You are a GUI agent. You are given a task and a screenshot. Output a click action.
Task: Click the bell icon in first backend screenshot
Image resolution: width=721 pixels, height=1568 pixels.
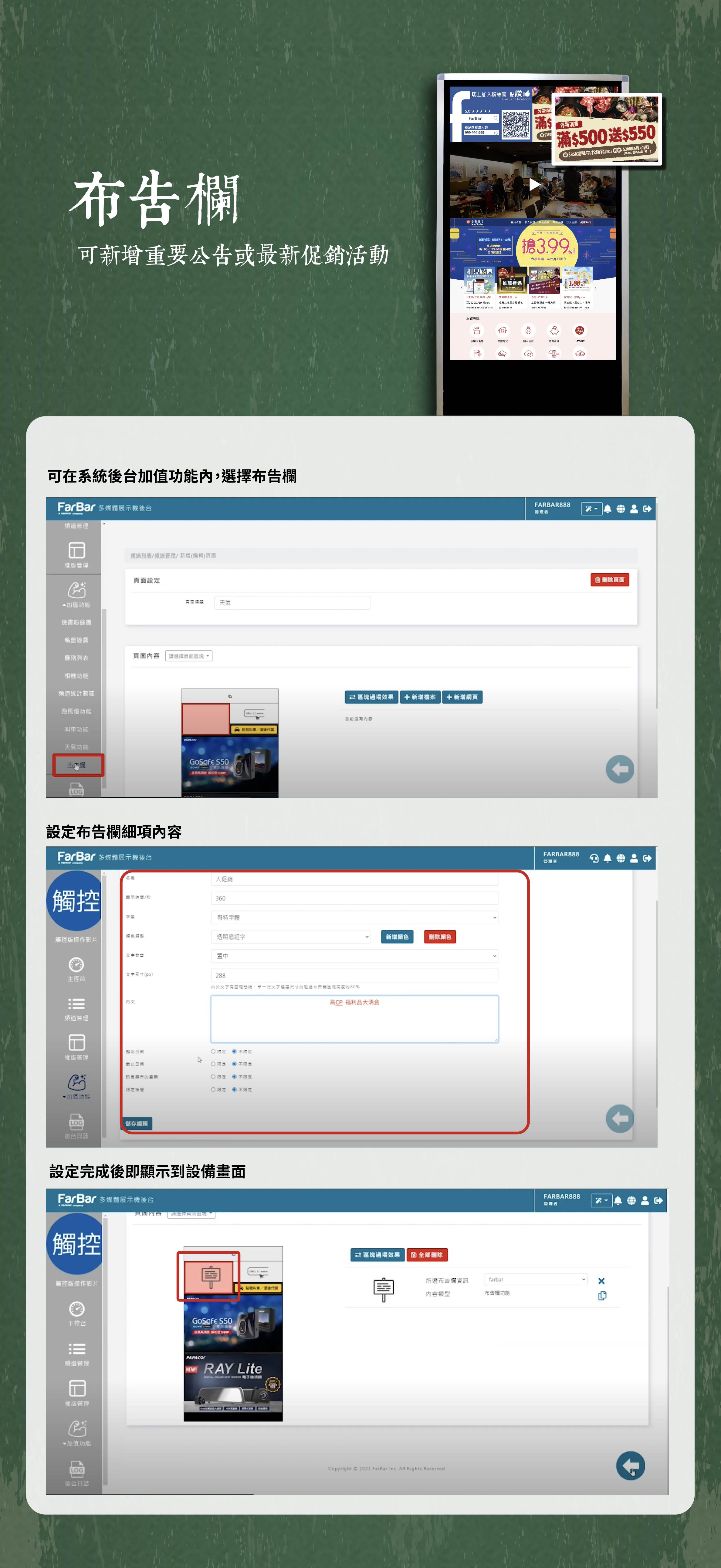point(607,509)
